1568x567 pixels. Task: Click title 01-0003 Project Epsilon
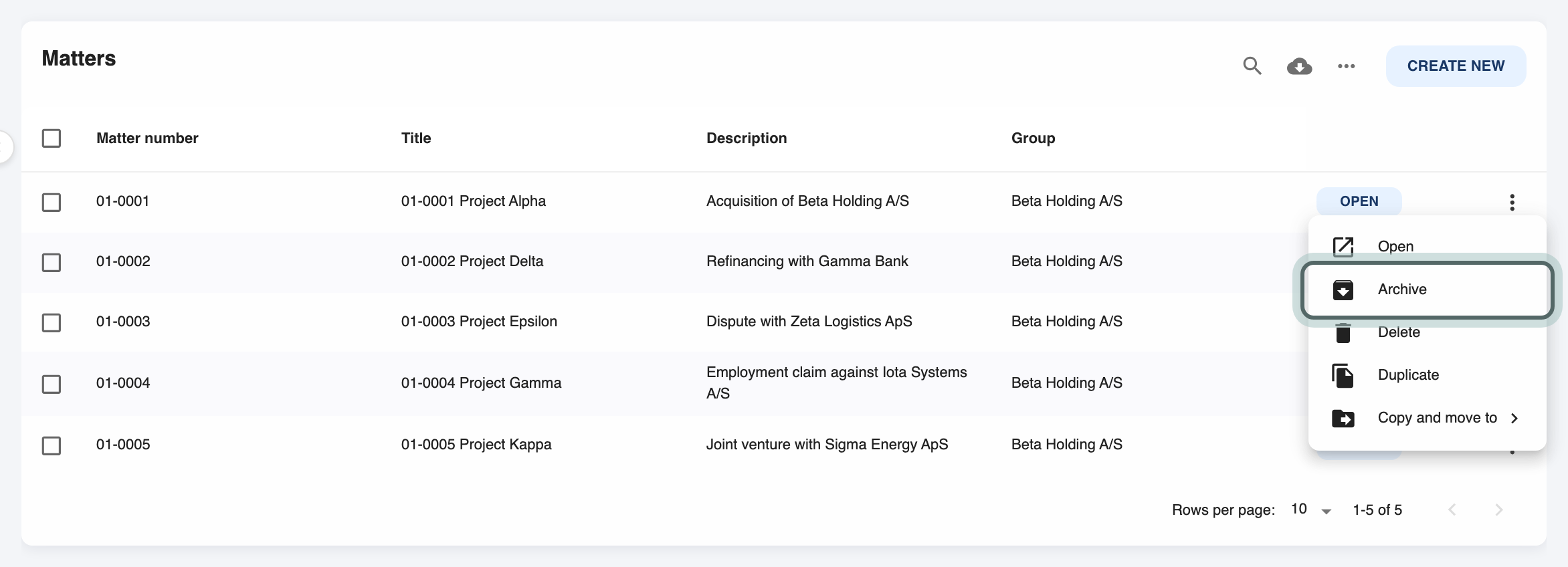click(x=479, y=321)
